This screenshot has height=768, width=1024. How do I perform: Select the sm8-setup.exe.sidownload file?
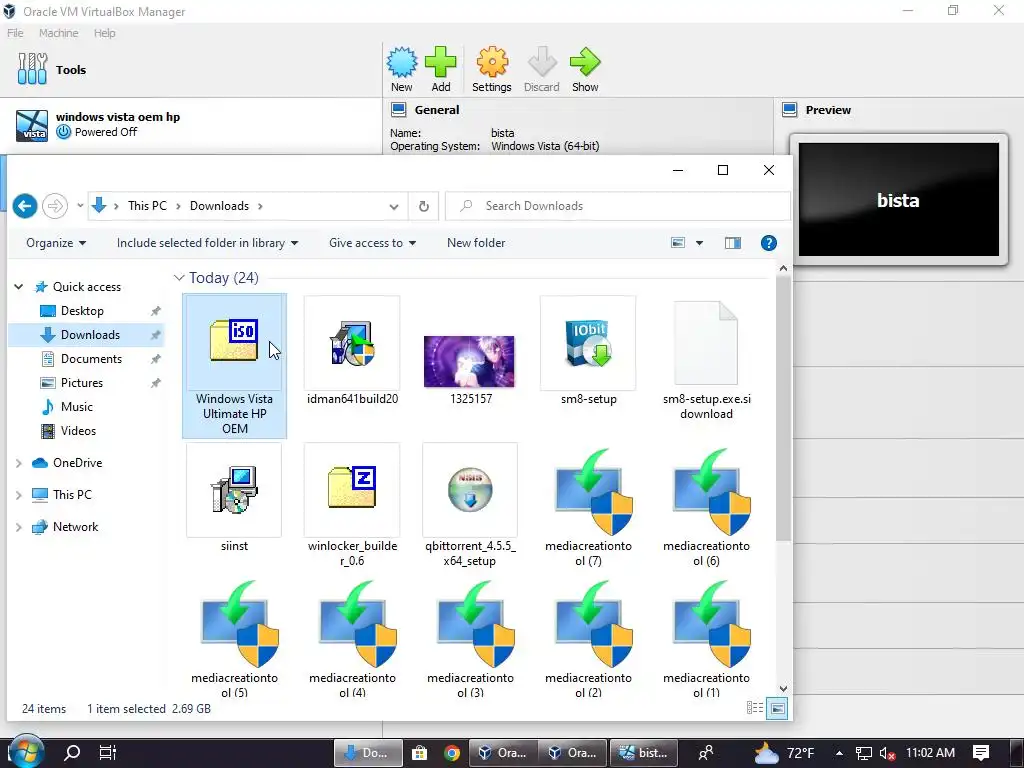coord(706,359)
